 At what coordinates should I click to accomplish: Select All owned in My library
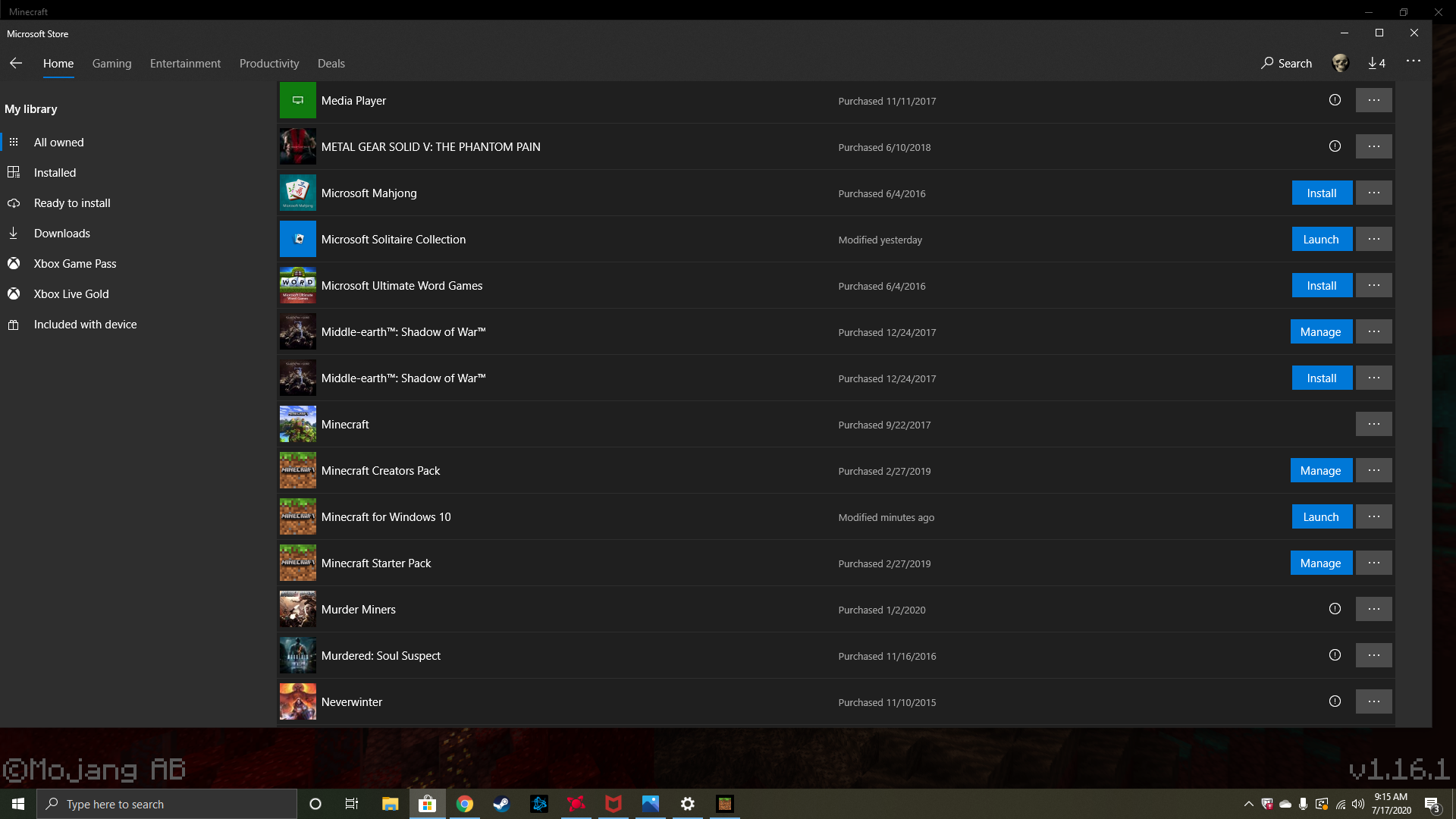point(136,143)
